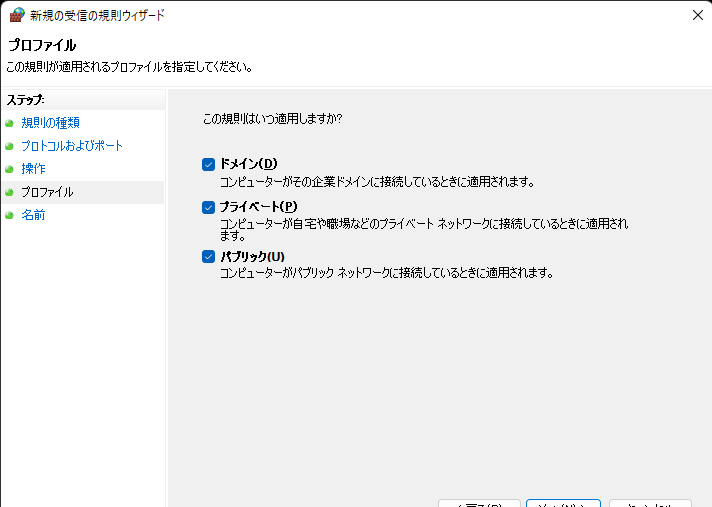This screenshot has height=507, width=712.
Task: Click green bullet beside プロトコルおよびポート step
Action: pos(10,146)
